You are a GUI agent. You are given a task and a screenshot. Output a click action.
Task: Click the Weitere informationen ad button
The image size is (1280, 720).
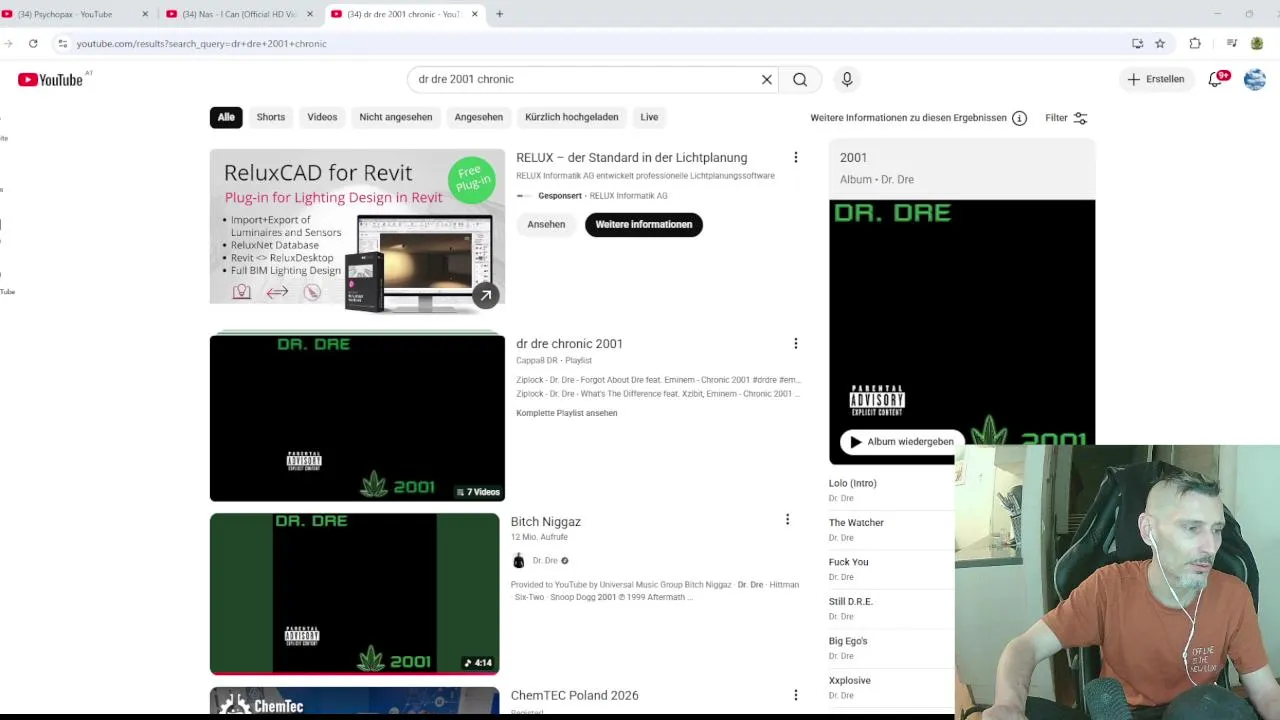(x=644, y=224)
